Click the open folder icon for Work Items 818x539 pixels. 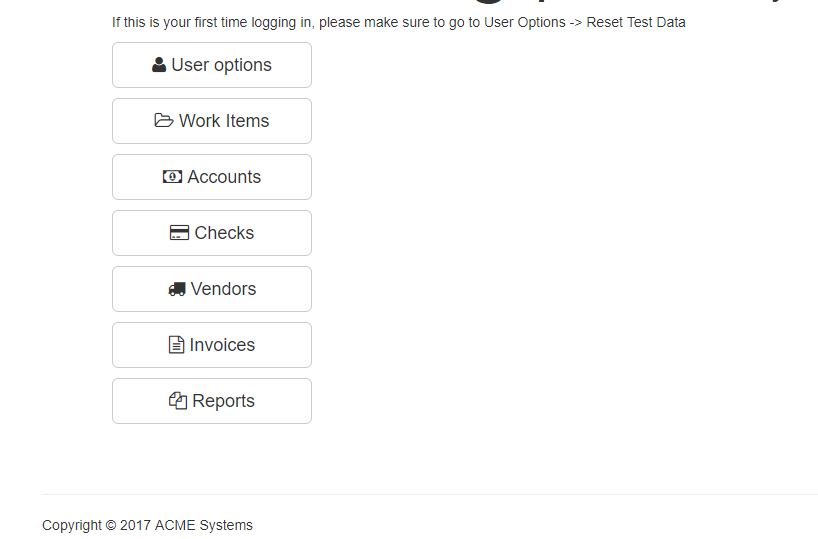[x=164, y=121]
